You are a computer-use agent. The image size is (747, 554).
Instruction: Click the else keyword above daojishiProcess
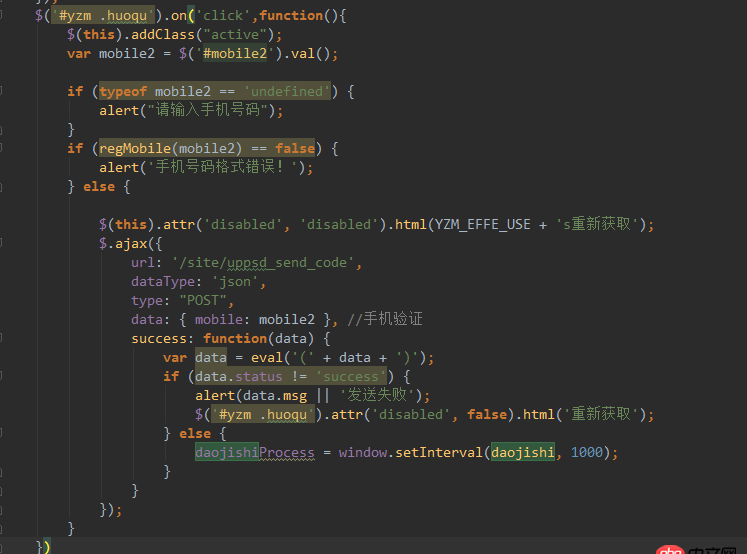(x=195, y=433)
